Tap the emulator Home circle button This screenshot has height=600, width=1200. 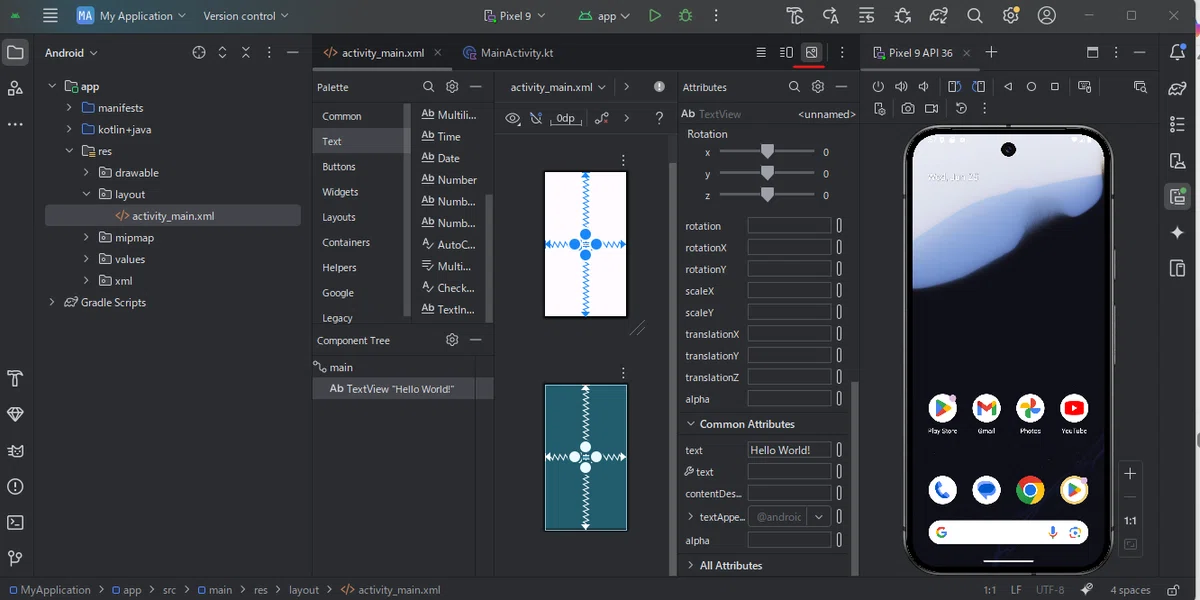[1031, 87]
